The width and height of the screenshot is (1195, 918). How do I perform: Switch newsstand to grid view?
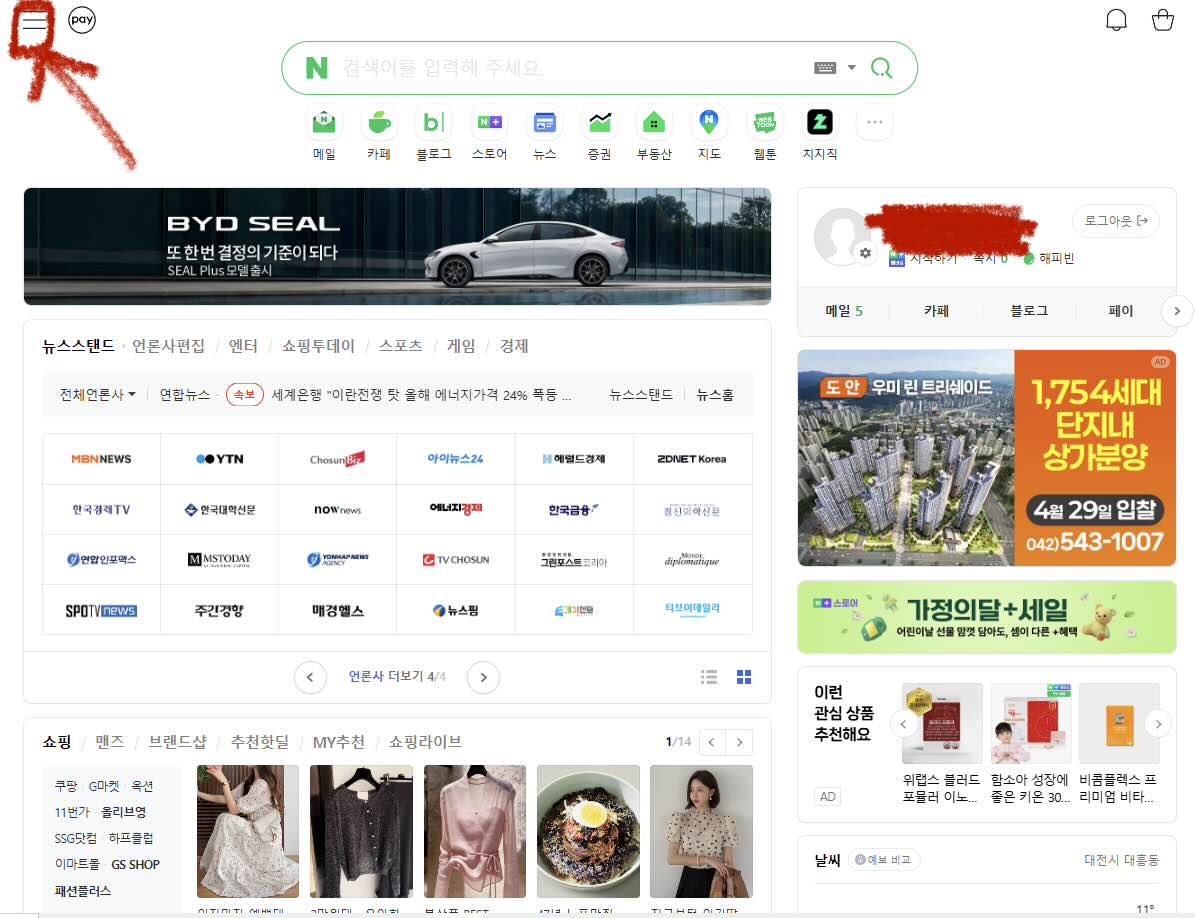(744, 677)
